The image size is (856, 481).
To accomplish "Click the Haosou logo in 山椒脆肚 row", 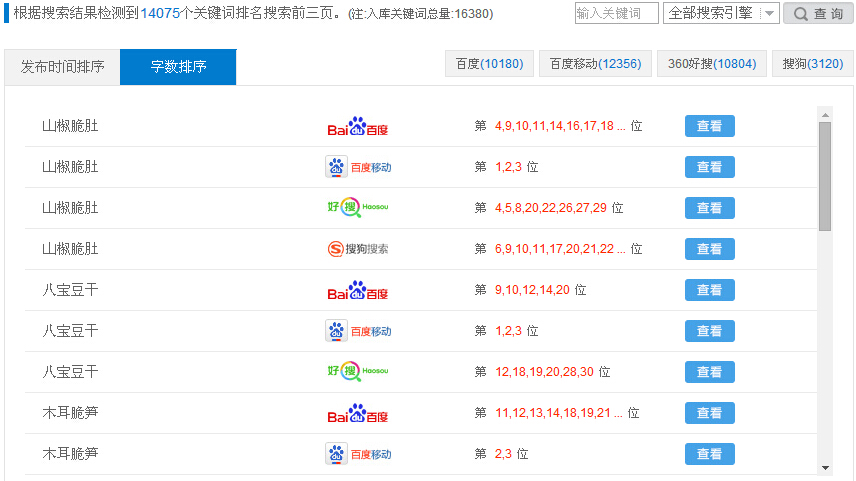I will [358, 207].
